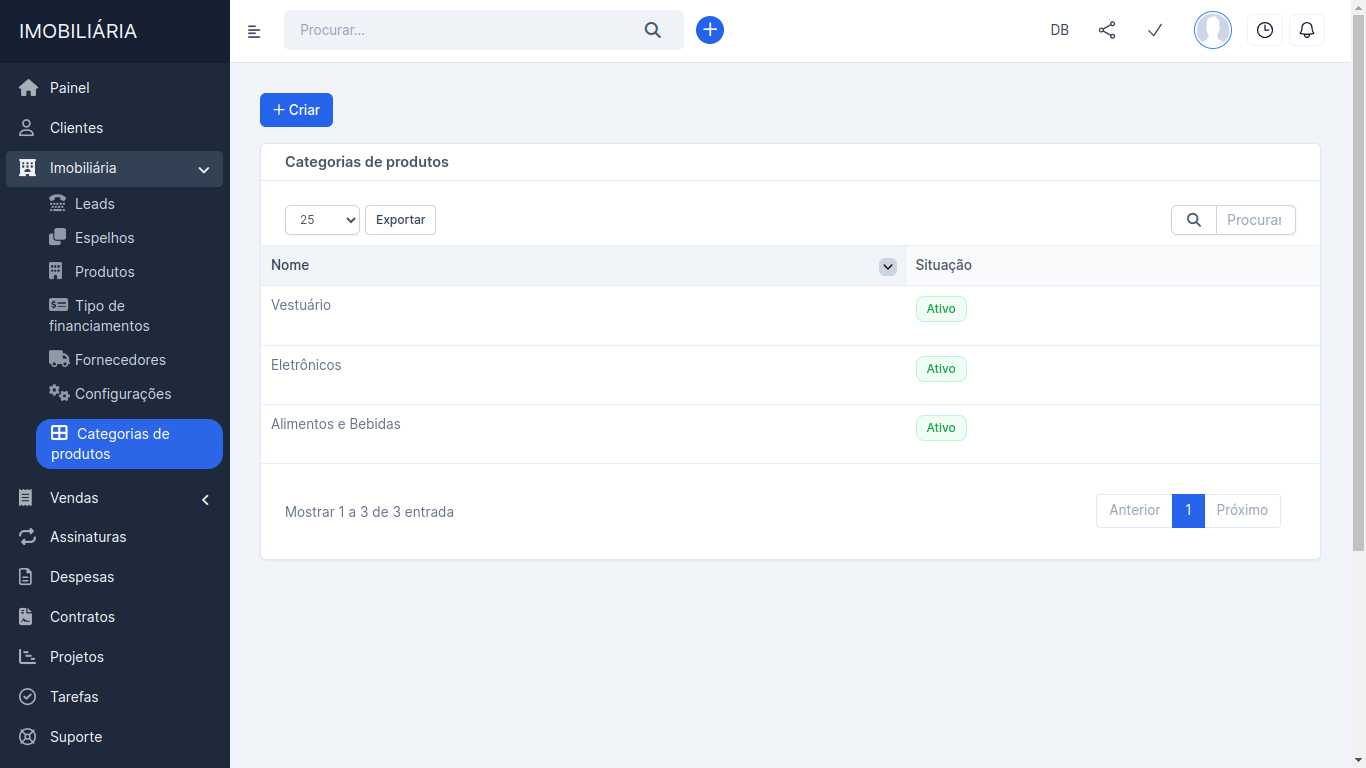Toggle the Nome column sort arrow
The image size is (1366, 768).
coord(887,266)
